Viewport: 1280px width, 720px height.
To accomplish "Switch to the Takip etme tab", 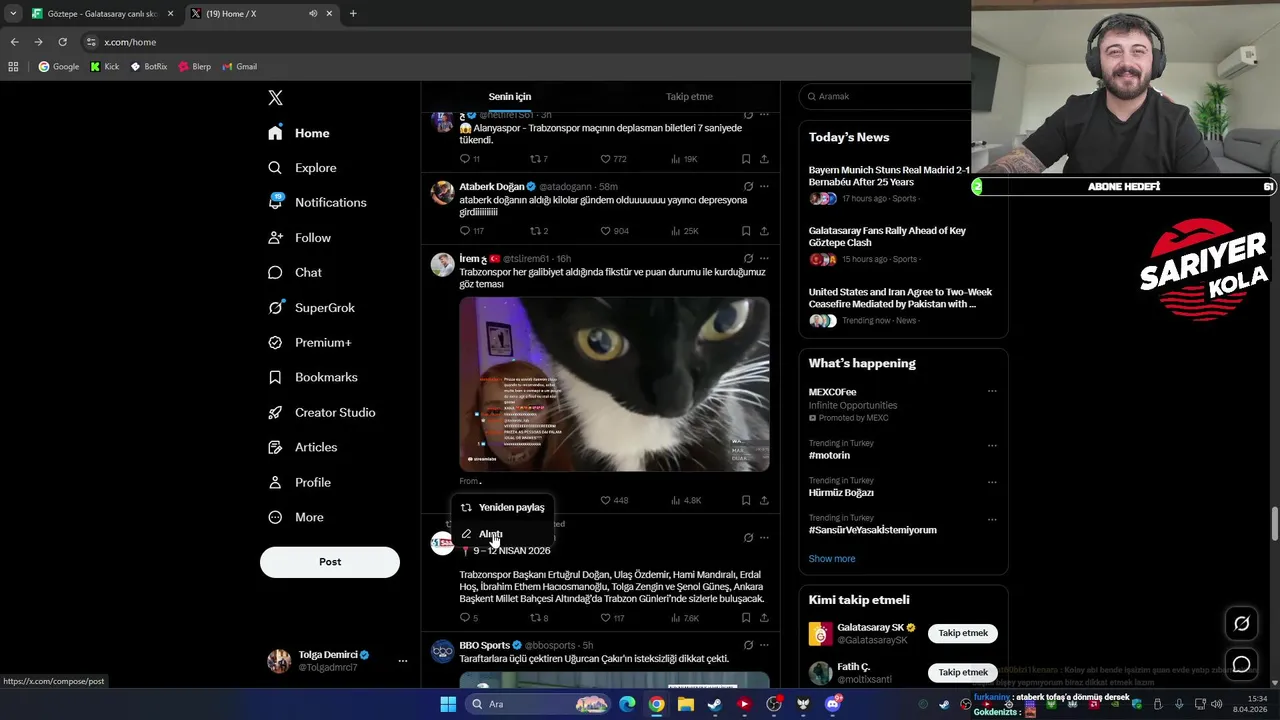I will tap(689, 97).
